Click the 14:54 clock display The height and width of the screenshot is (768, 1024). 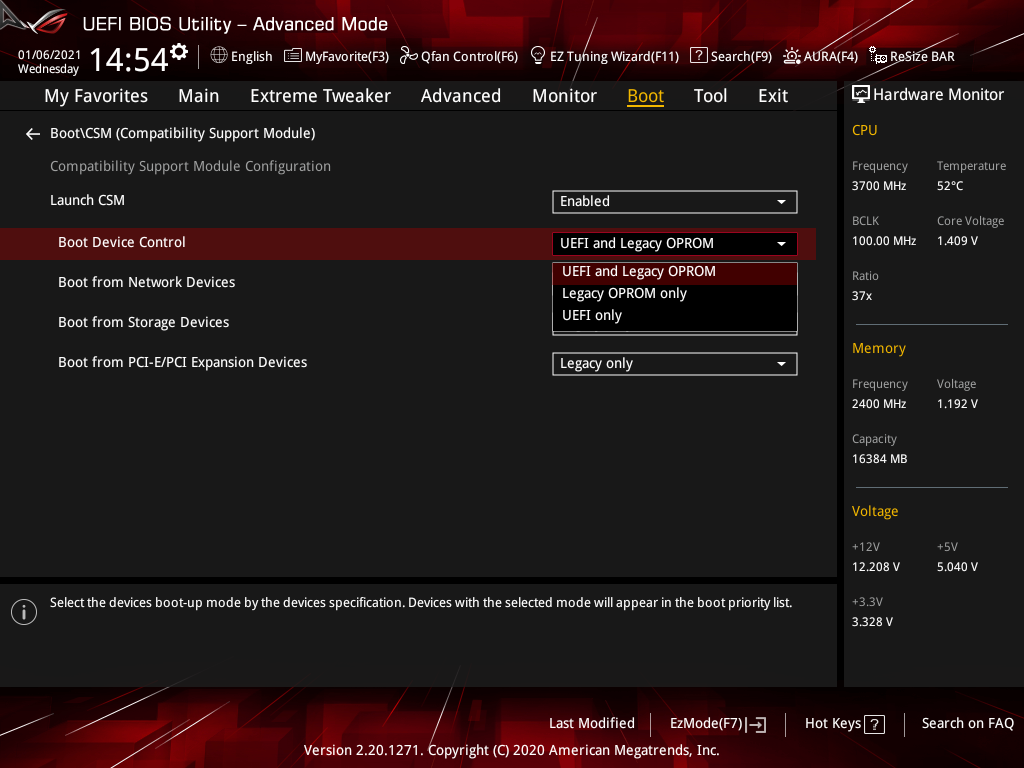[128, 59]
